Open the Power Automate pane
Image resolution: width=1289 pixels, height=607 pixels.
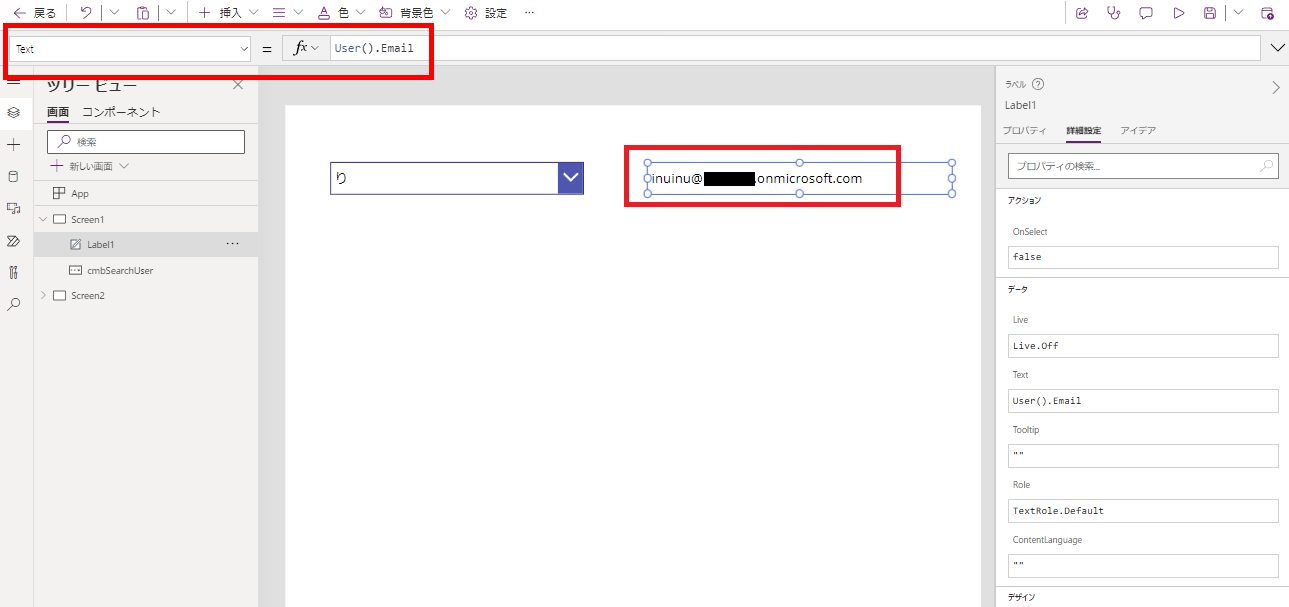point(14,240)
